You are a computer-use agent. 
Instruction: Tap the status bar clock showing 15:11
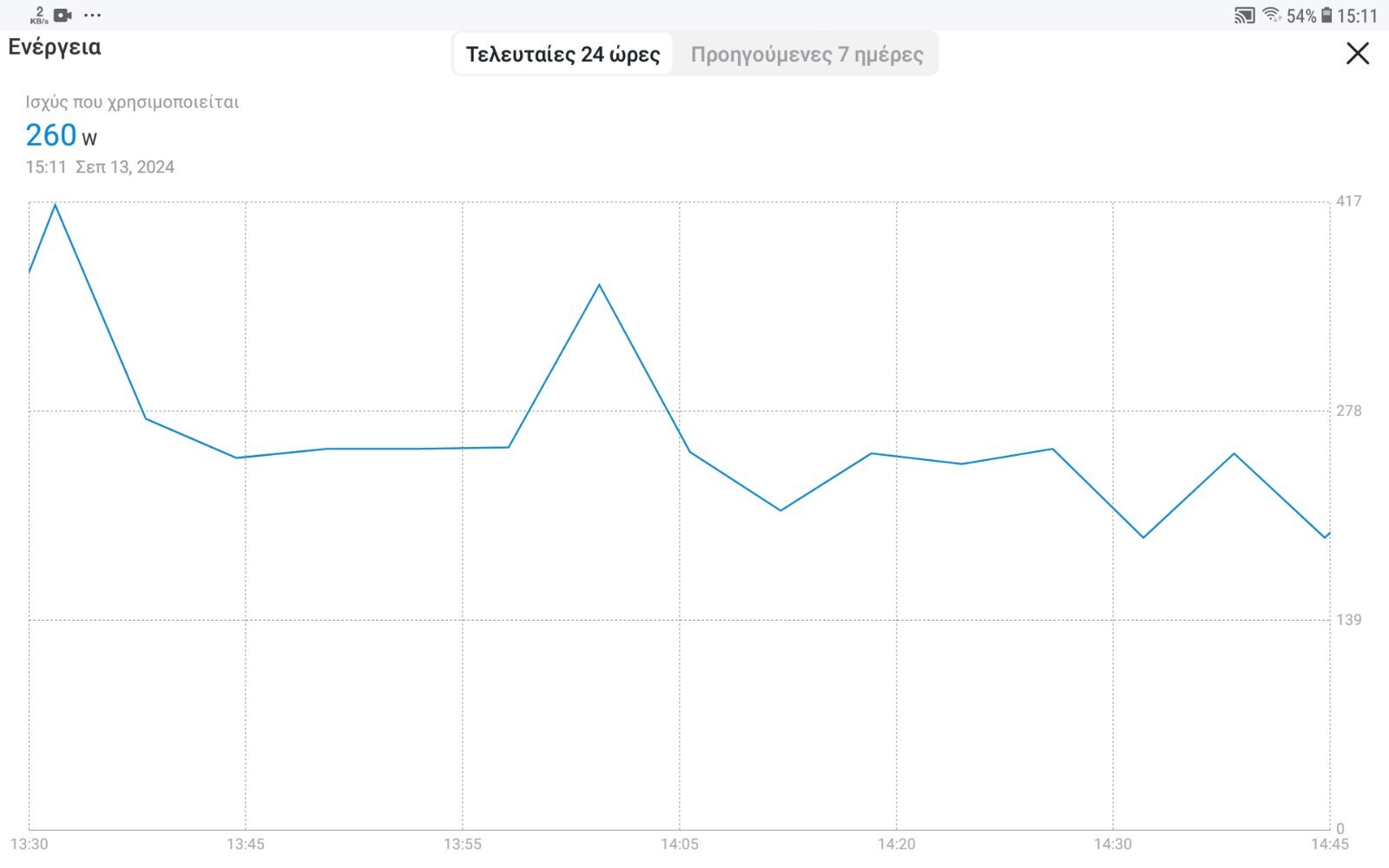tap(1357, 16)
